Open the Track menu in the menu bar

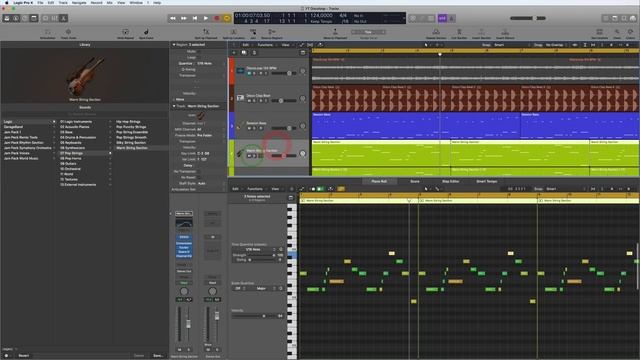tap(63, 2)
